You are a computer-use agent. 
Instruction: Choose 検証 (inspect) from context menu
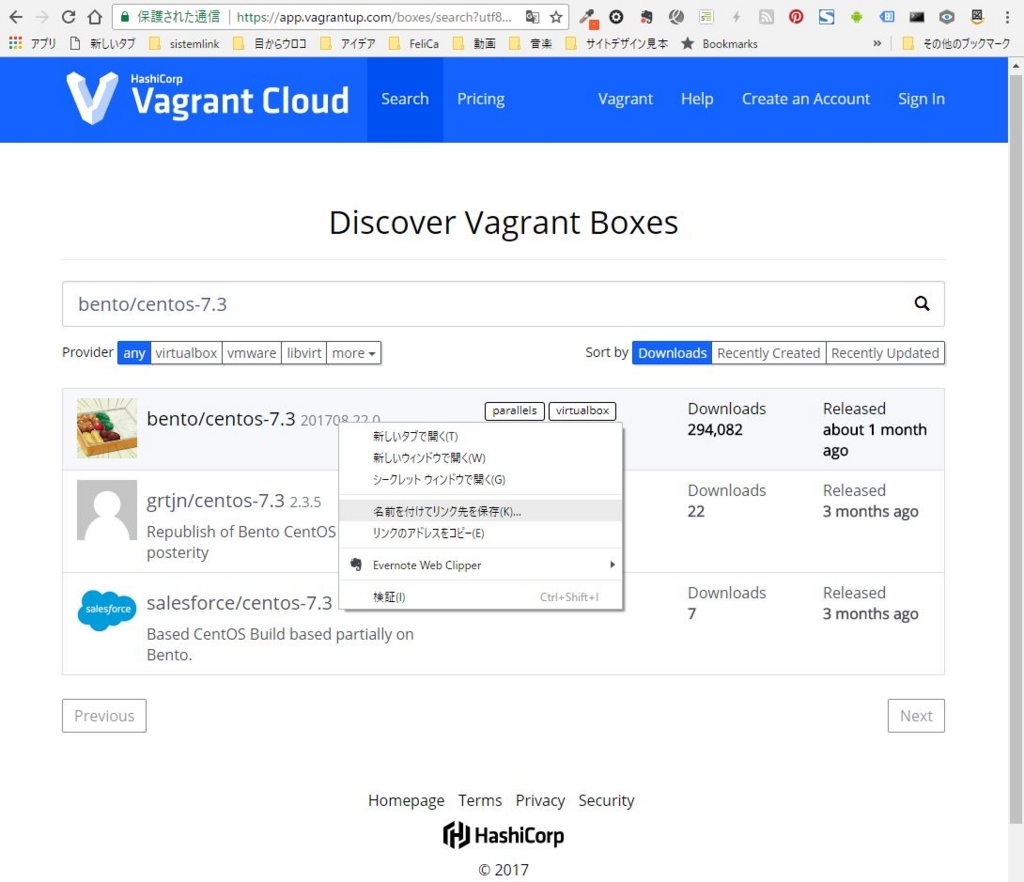tap(481, 597)
